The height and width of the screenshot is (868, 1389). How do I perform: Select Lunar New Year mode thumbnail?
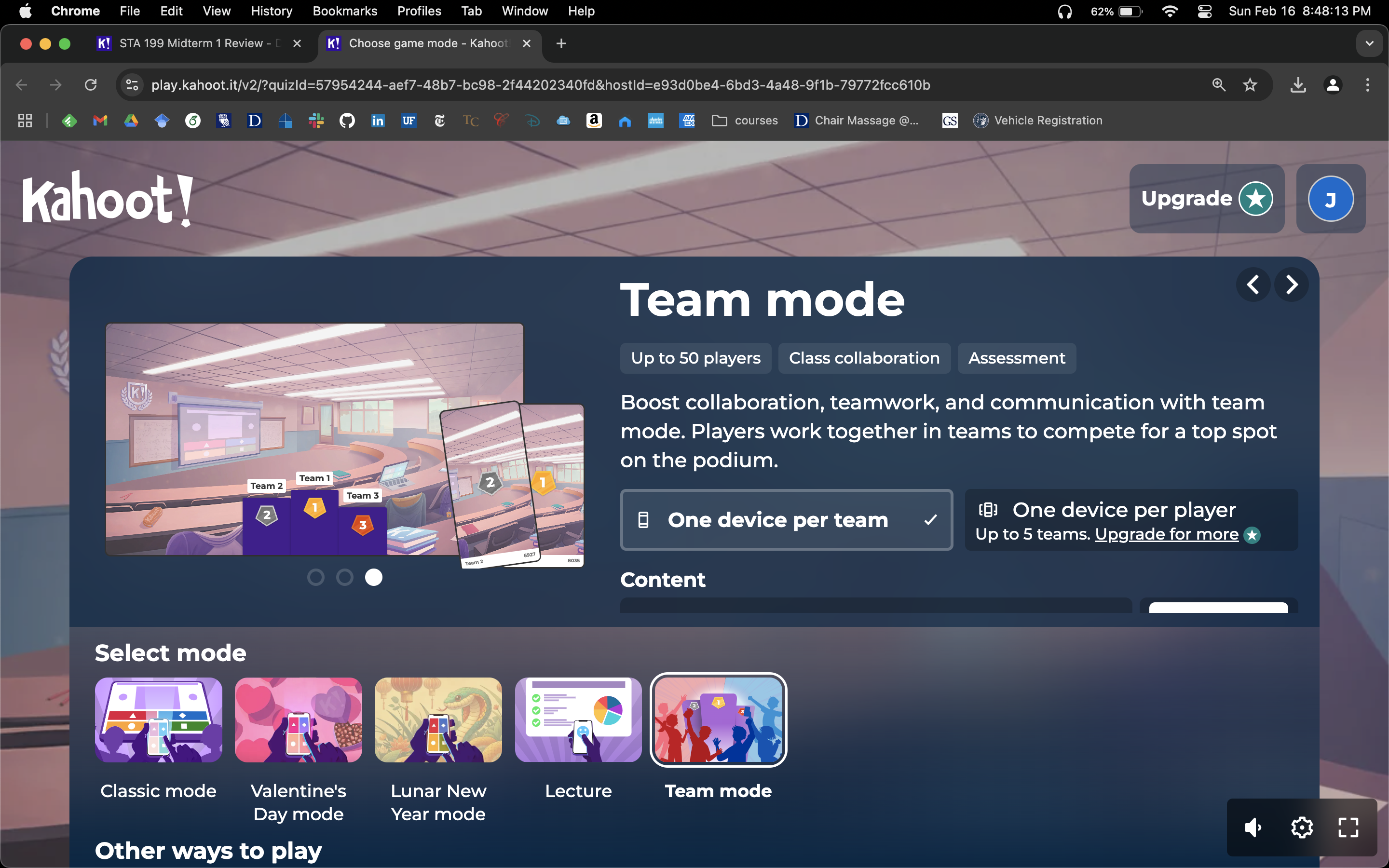[438, 720]
